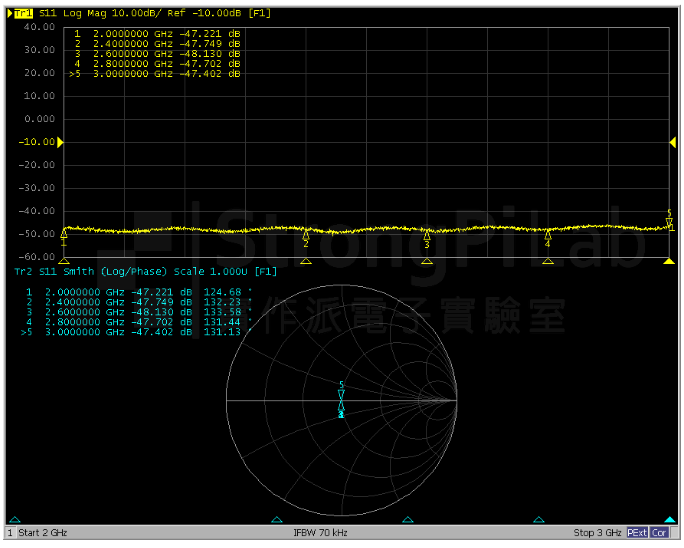Select Tr2 S11 Smith (Log/Phase) trace title

[x=146, y=272]
